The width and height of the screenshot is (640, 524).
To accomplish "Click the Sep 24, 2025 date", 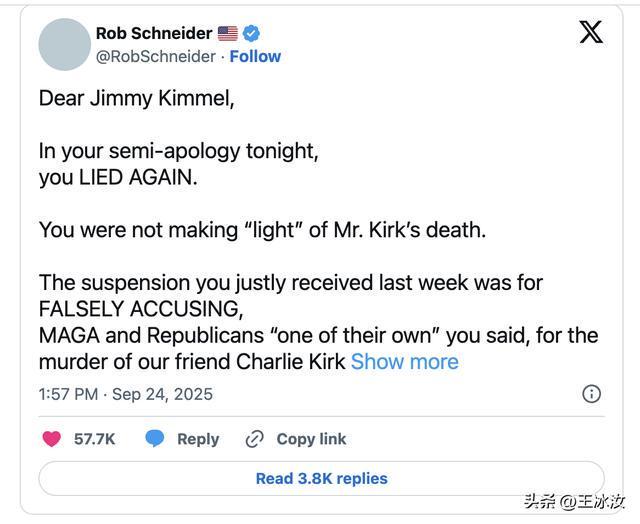I will pyautogui.click(x=162, y=394).
